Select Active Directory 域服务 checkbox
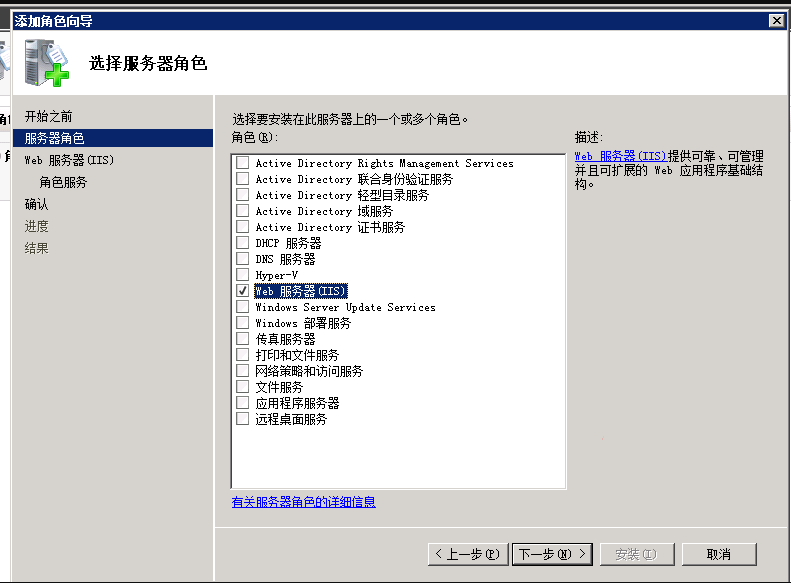791x583 pixels. coord(242,211)
